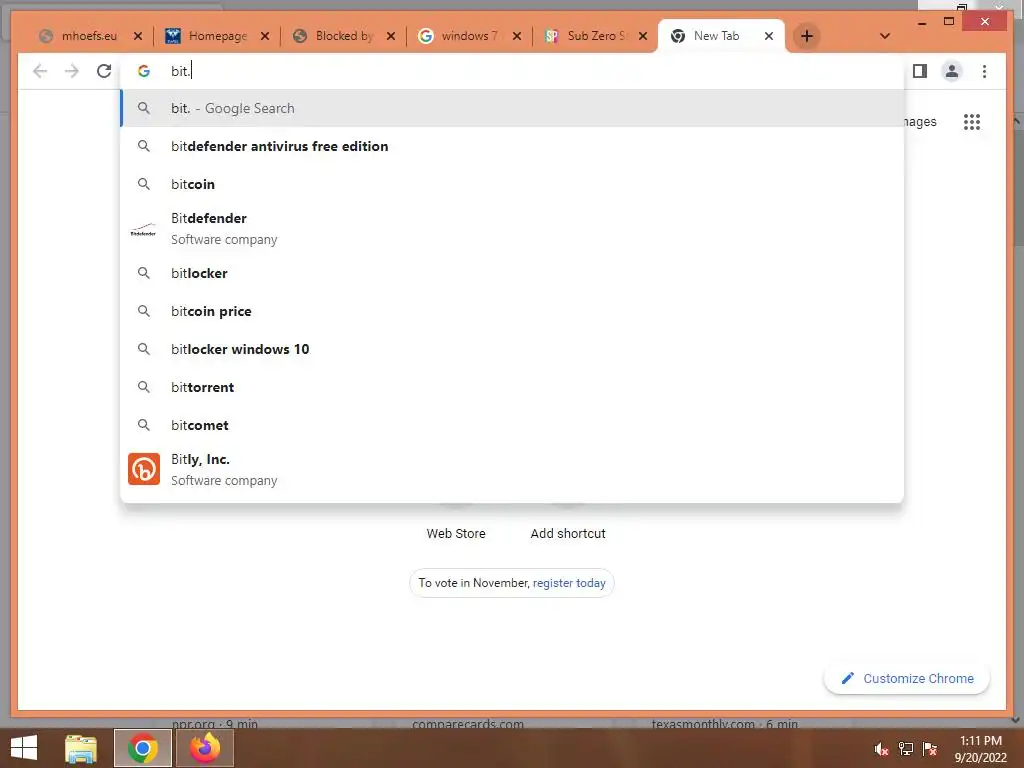Switch to the Blocked by tab
The height and width of the screenshot is (768, 1024).
tap(342, 36)
